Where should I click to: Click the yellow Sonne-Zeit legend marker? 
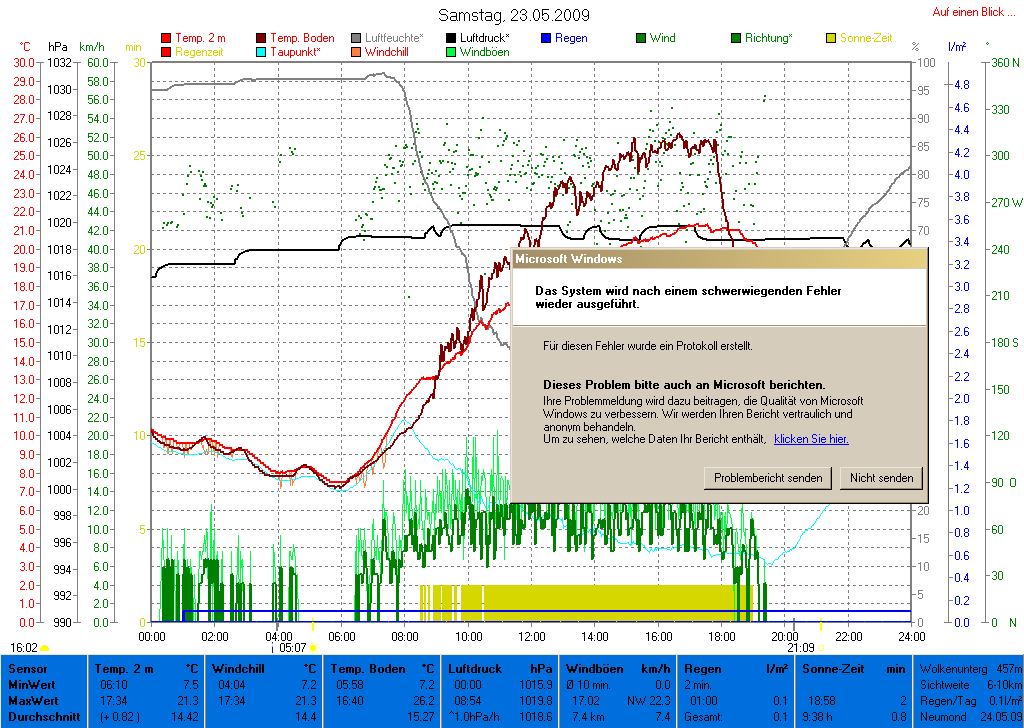[831, 39]
